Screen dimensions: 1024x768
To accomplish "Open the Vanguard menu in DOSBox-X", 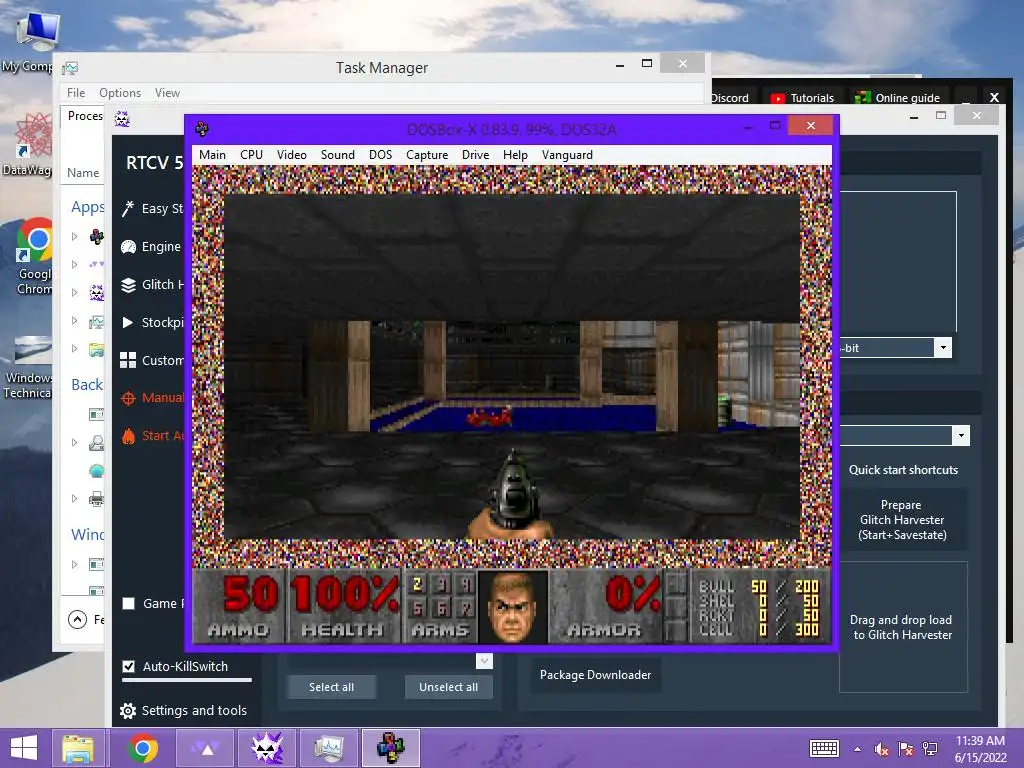I will (x=567, y=155).
